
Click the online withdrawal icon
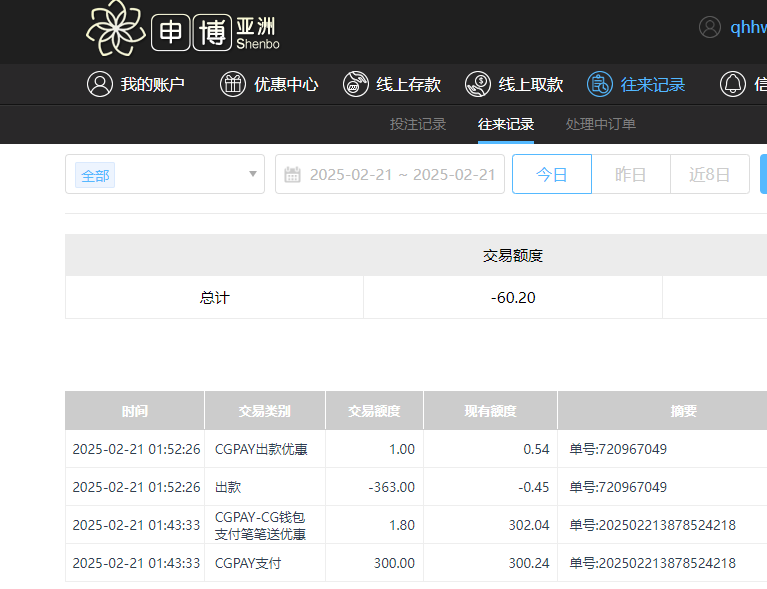[477, 84]
